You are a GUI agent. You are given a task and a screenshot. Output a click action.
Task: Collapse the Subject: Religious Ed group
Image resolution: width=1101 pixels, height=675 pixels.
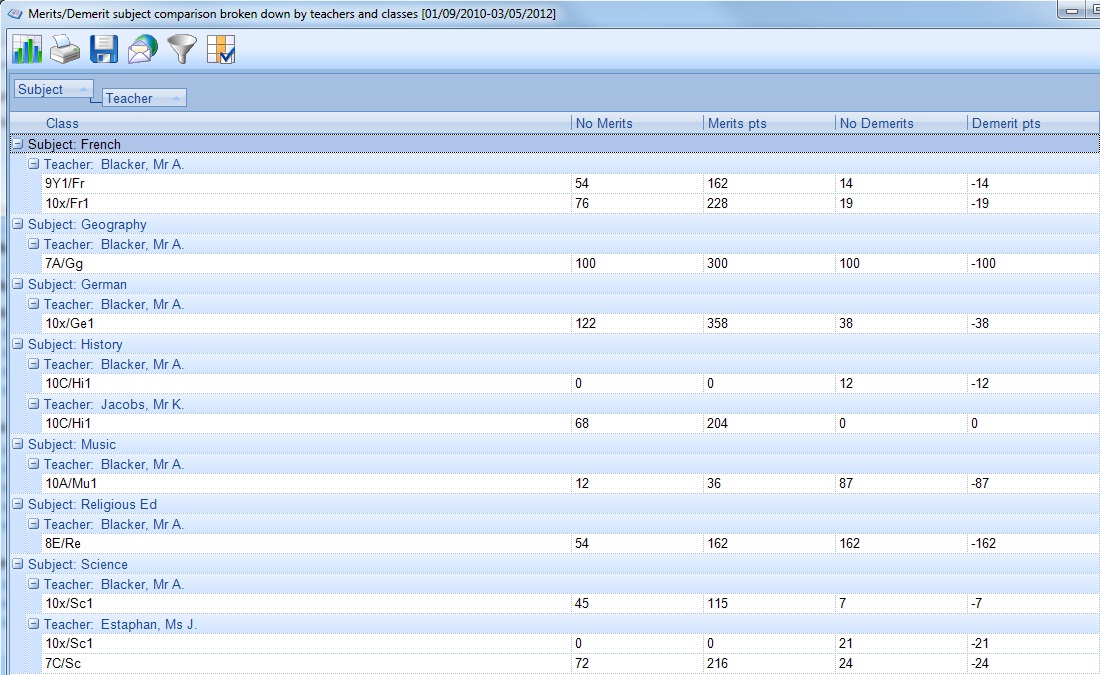[x=18, y=504]
